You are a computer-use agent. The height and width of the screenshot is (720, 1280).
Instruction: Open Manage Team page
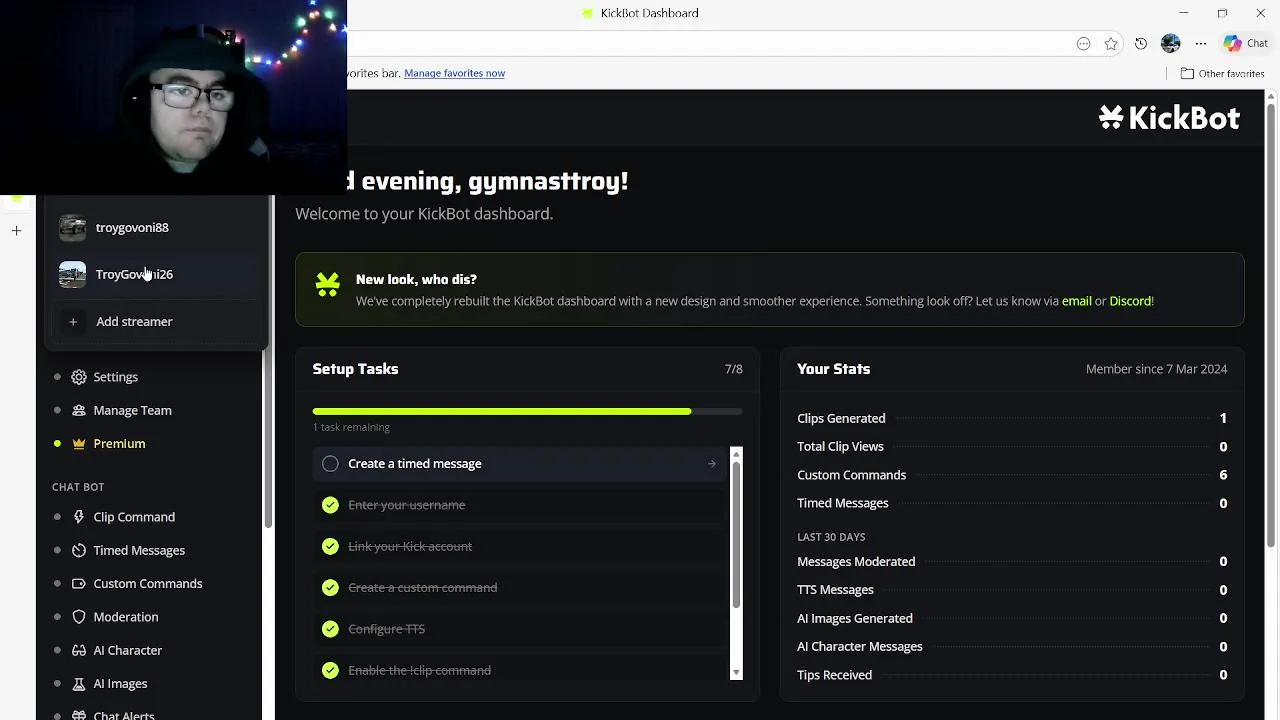pyautogui.click(x=132, y=410)
